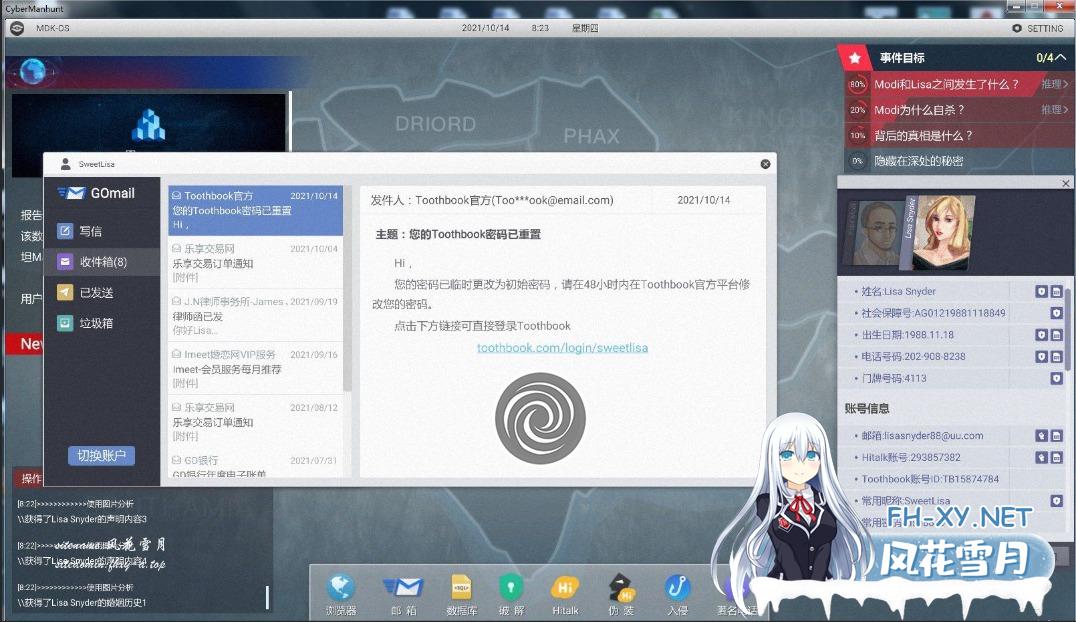This screenshot has width=1076, height=622.
Task: Open the Hitalk chat app
Action: point(566,588)
